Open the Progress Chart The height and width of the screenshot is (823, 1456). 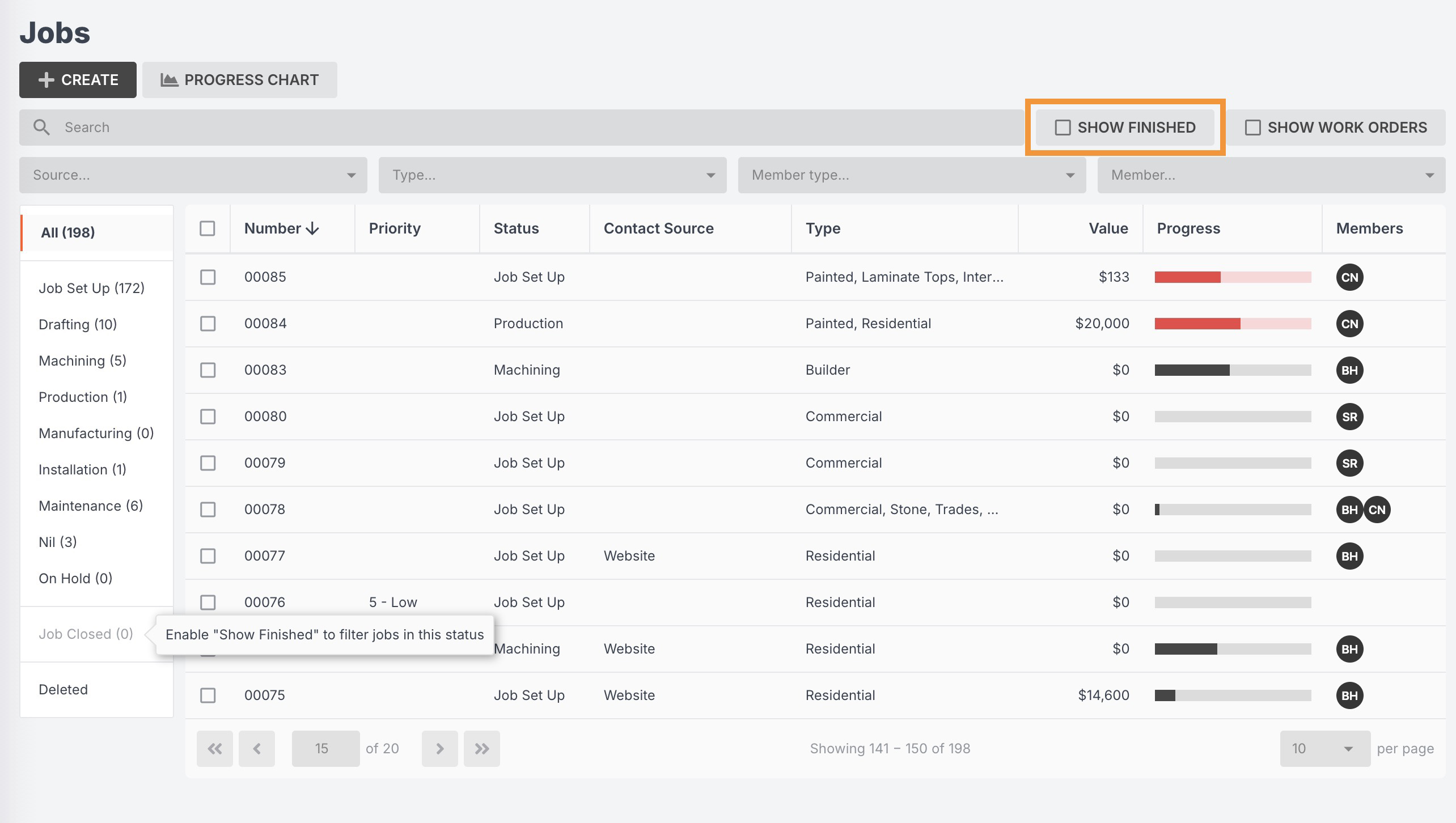[x=240, y=80]
